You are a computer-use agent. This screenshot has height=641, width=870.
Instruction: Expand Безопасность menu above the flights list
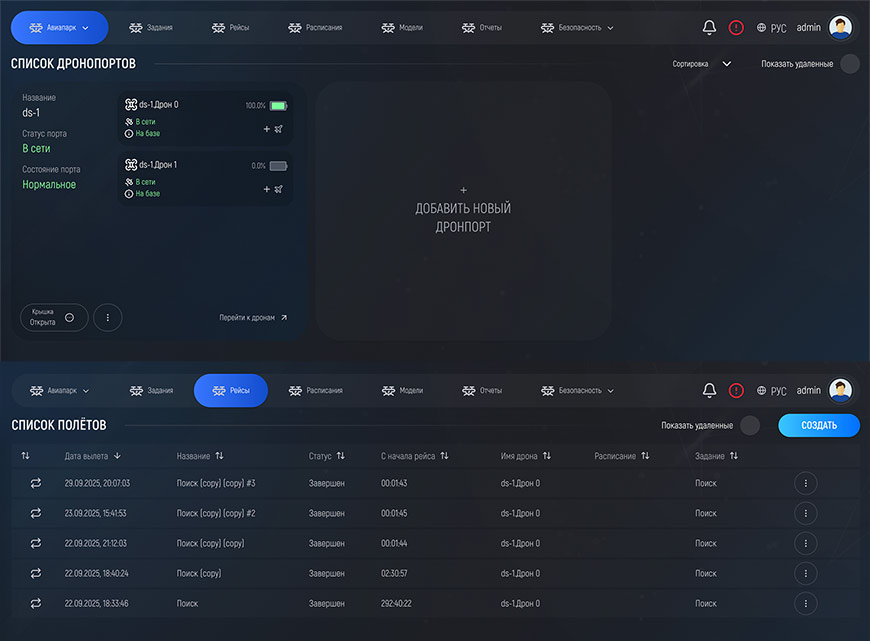(x=578, y=390)
